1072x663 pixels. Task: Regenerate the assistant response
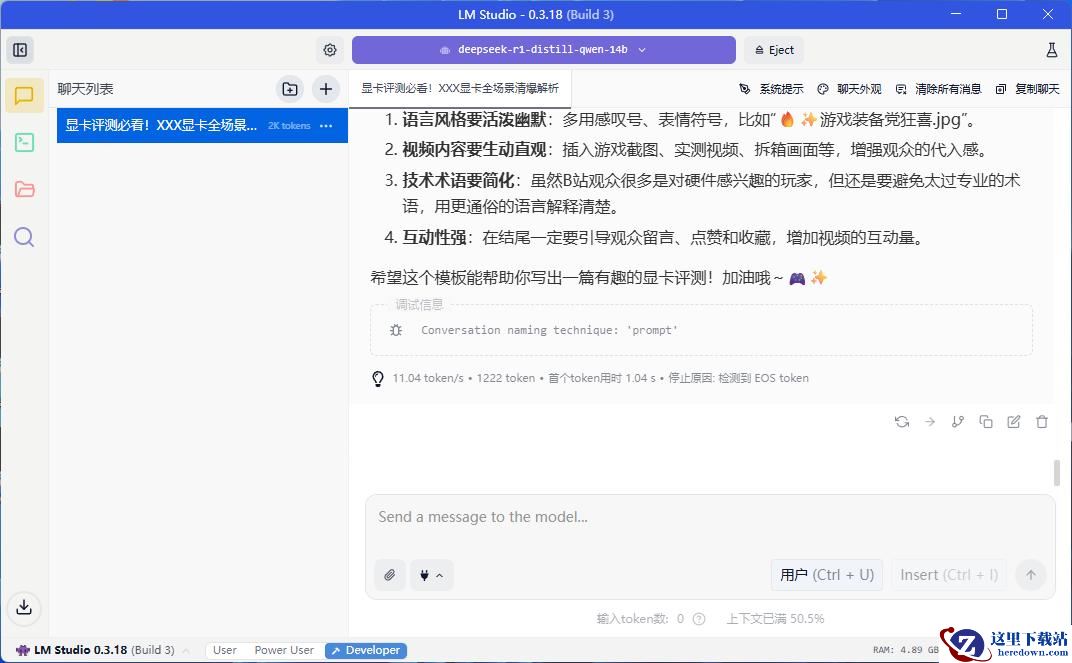pos(902,422)
